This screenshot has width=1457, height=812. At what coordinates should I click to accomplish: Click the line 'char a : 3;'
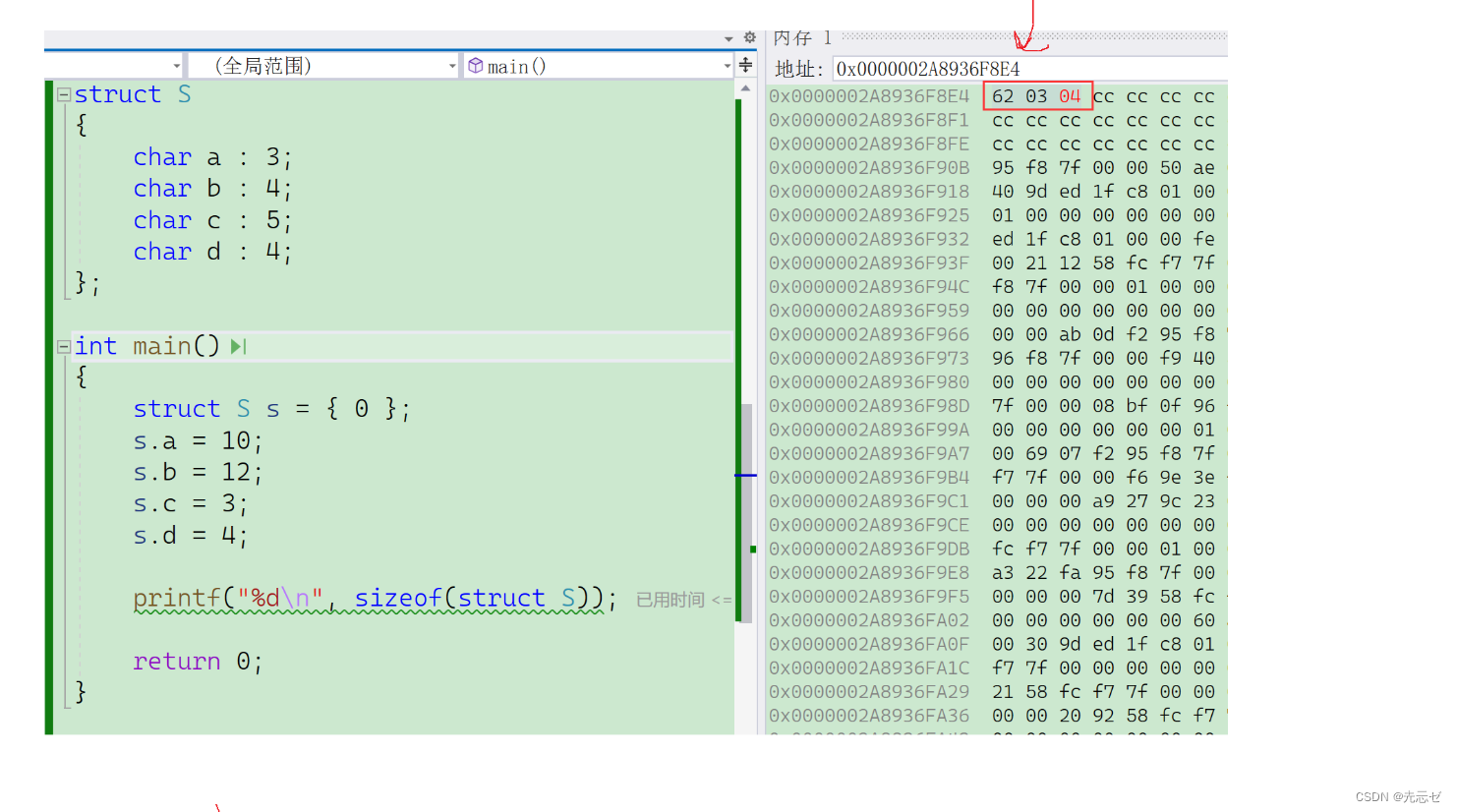[x=212, y=157]
